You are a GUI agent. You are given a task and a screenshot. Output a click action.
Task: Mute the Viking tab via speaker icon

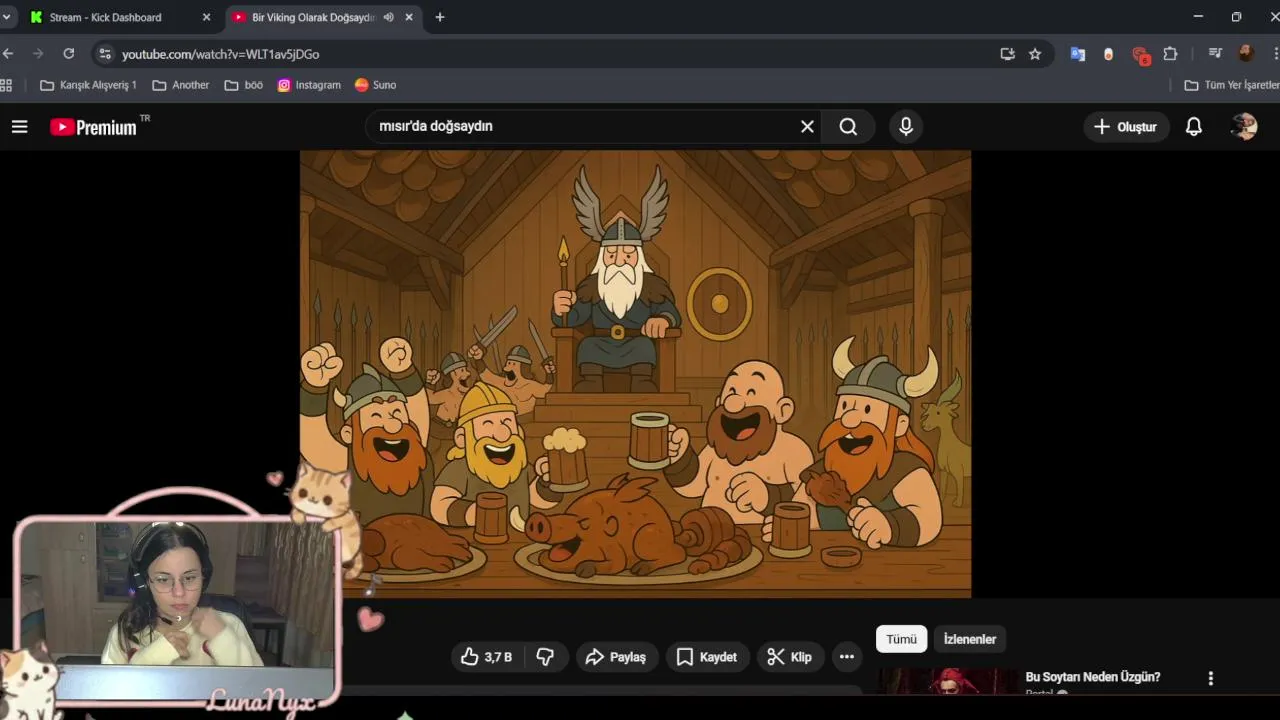(388, 17)
